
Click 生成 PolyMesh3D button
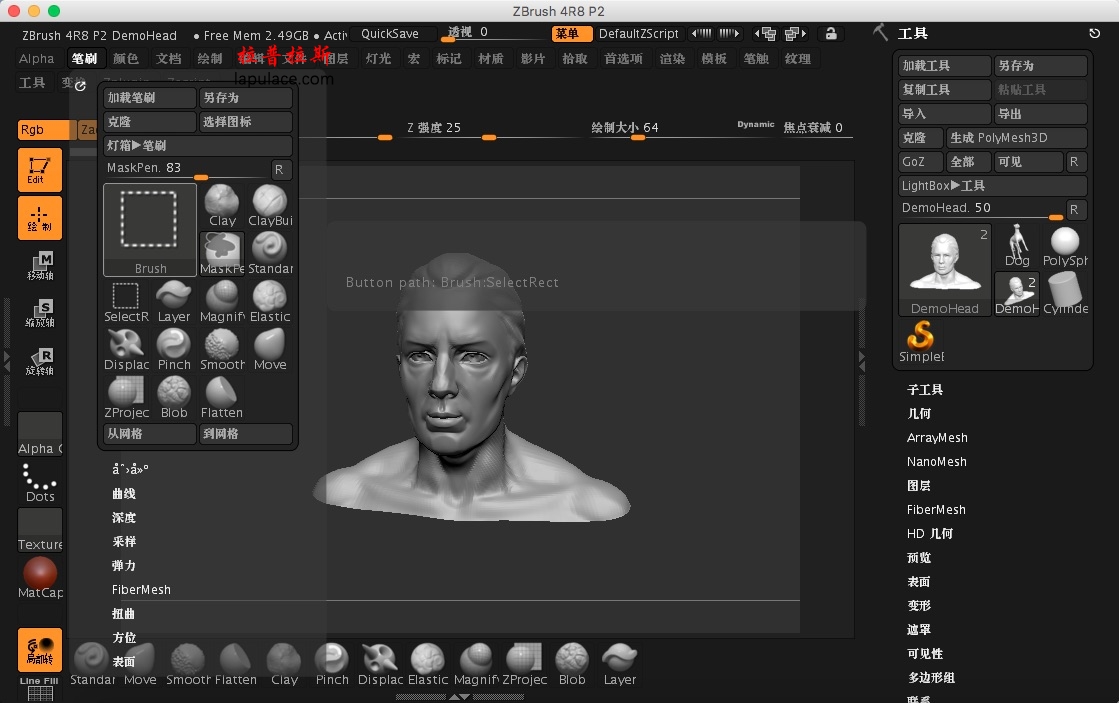pyautogui.click(x=1016, y=138)
